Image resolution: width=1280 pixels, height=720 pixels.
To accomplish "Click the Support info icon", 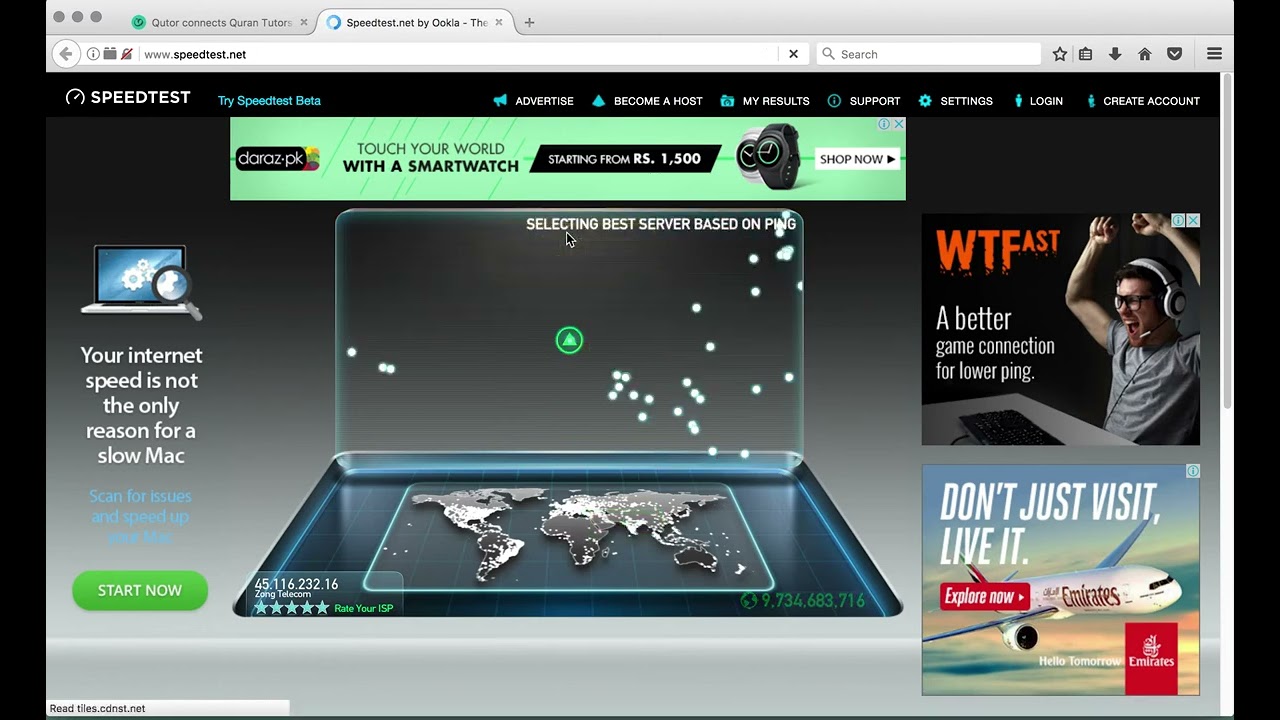I will point(834,101).
